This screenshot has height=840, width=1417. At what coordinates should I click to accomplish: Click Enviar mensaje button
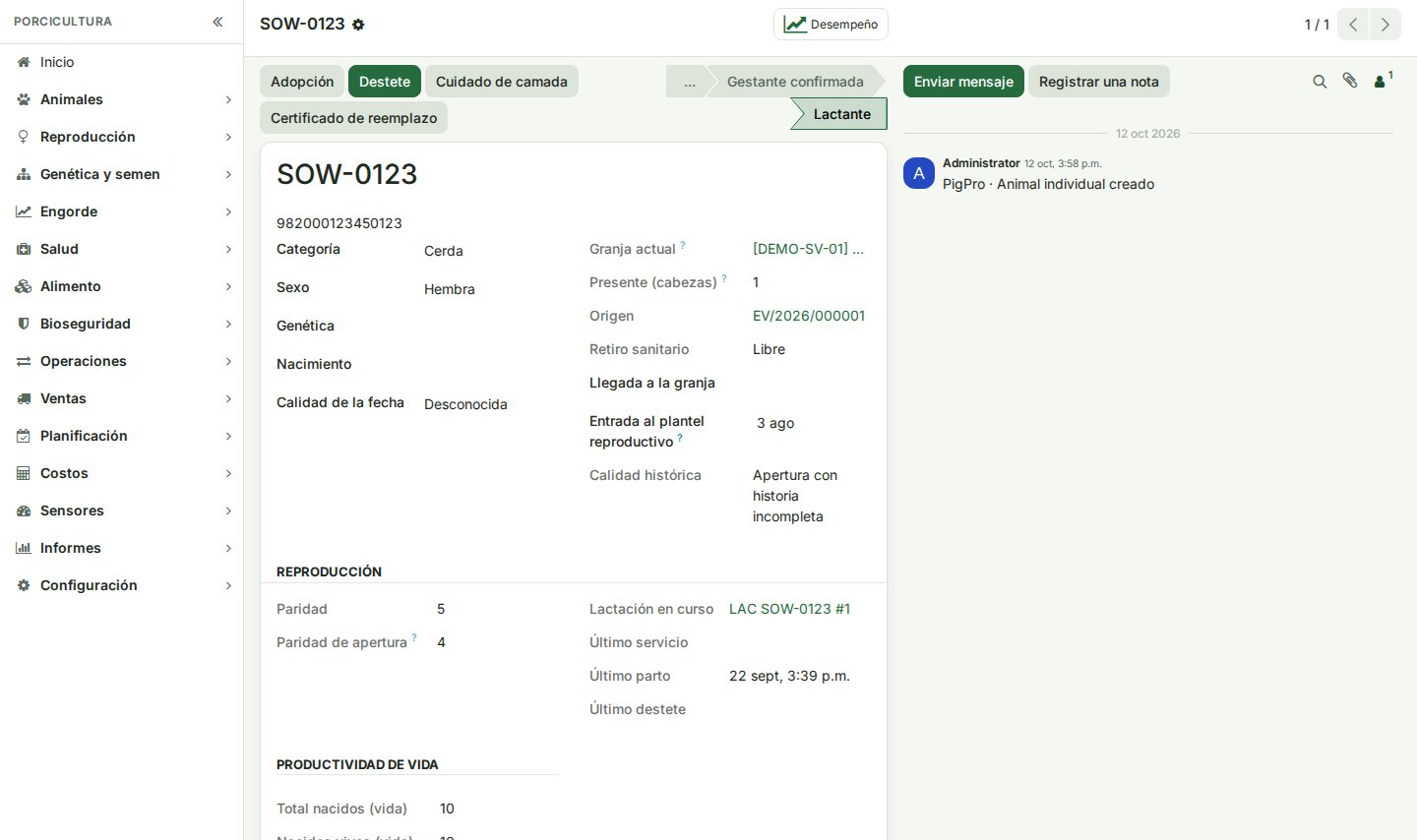click(963, 82)
